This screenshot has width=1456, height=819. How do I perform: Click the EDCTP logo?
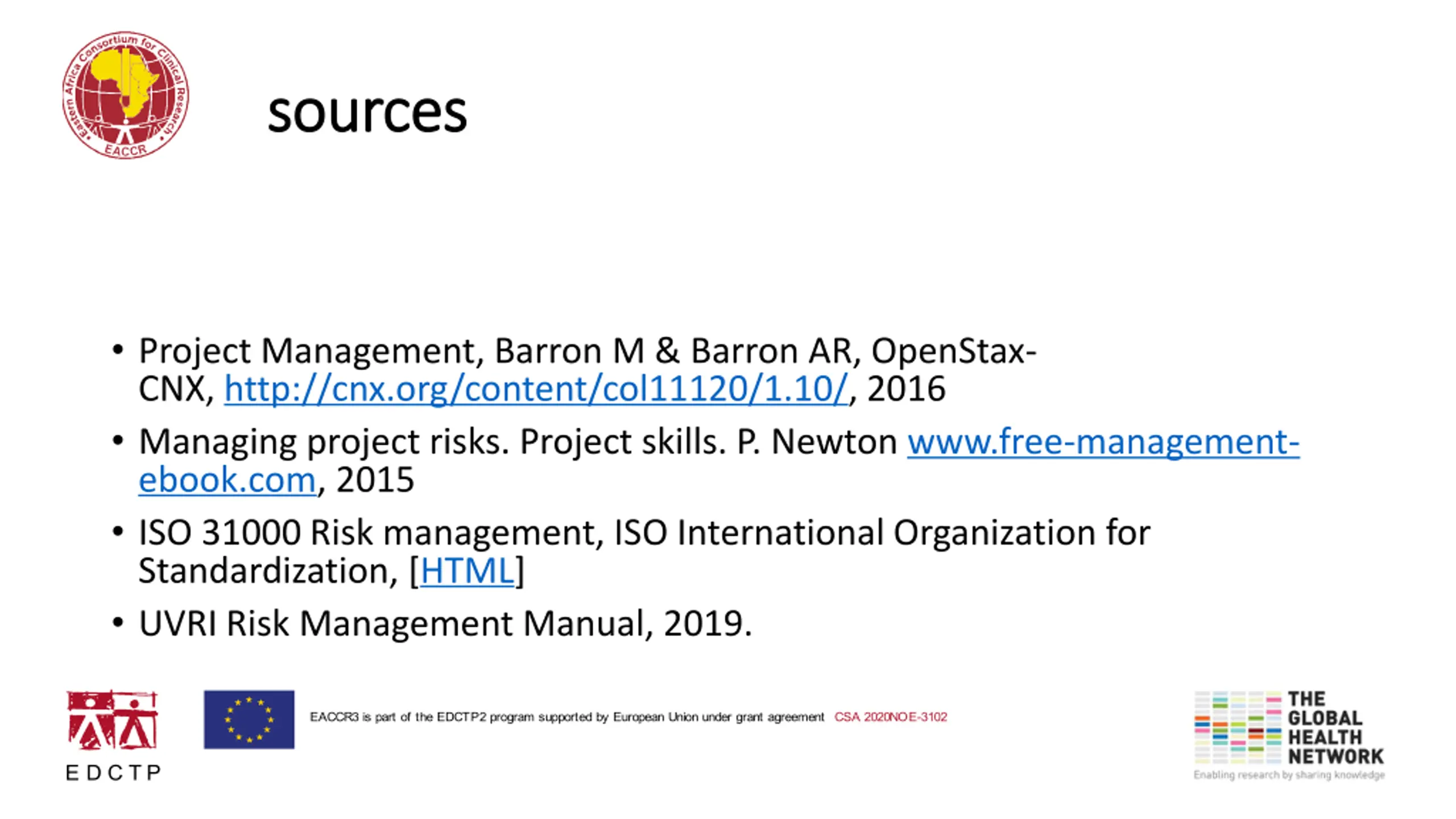[x=113, y=735]
